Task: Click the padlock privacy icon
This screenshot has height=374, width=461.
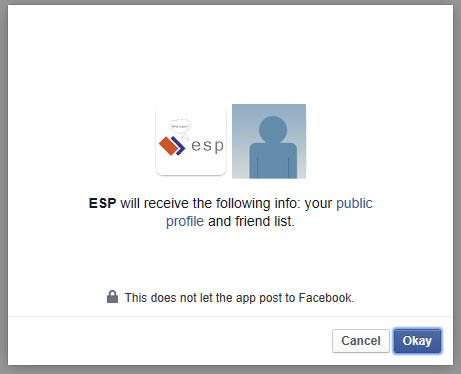Action: coord(112,297)
